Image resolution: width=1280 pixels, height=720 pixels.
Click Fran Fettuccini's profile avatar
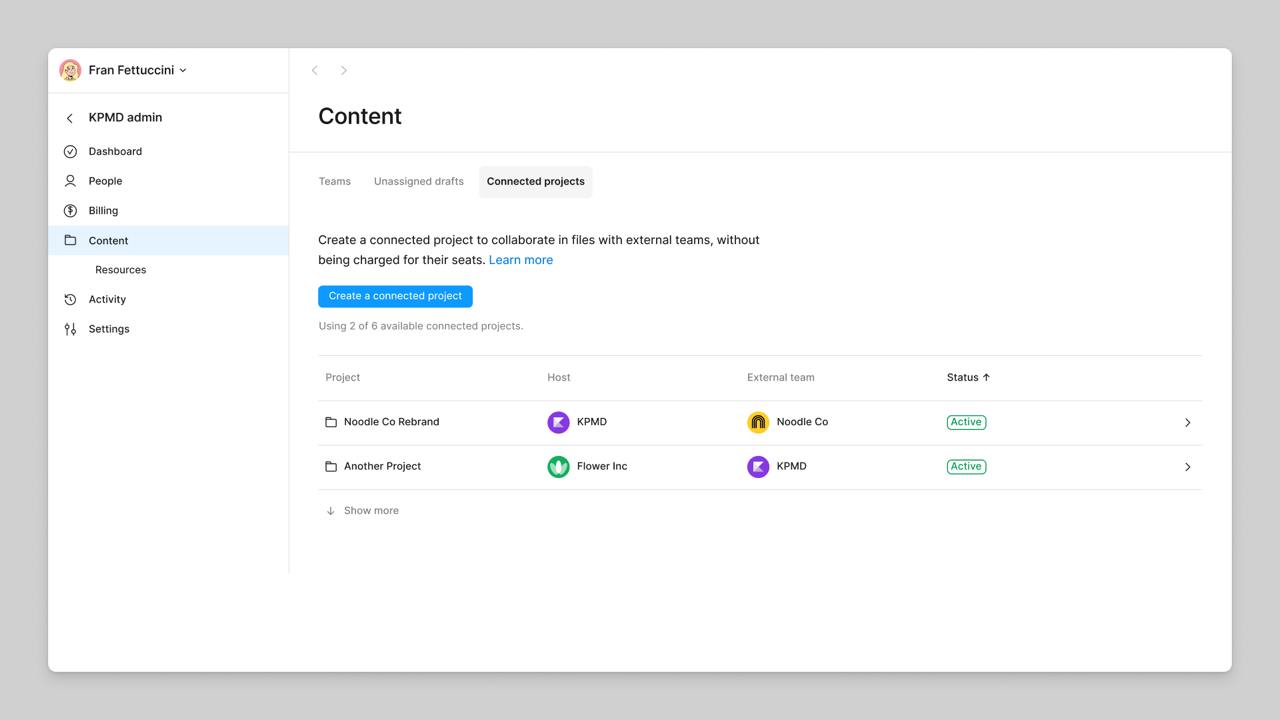69,70
